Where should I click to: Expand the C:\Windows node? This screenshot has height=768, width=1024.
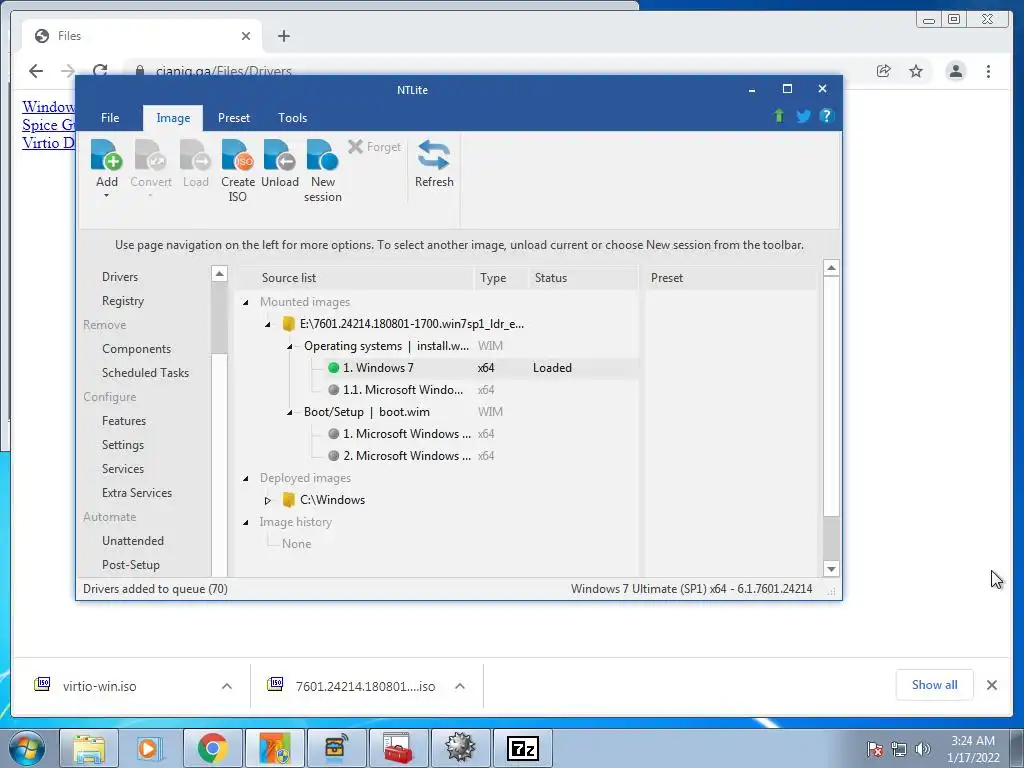tap(268, 500)
